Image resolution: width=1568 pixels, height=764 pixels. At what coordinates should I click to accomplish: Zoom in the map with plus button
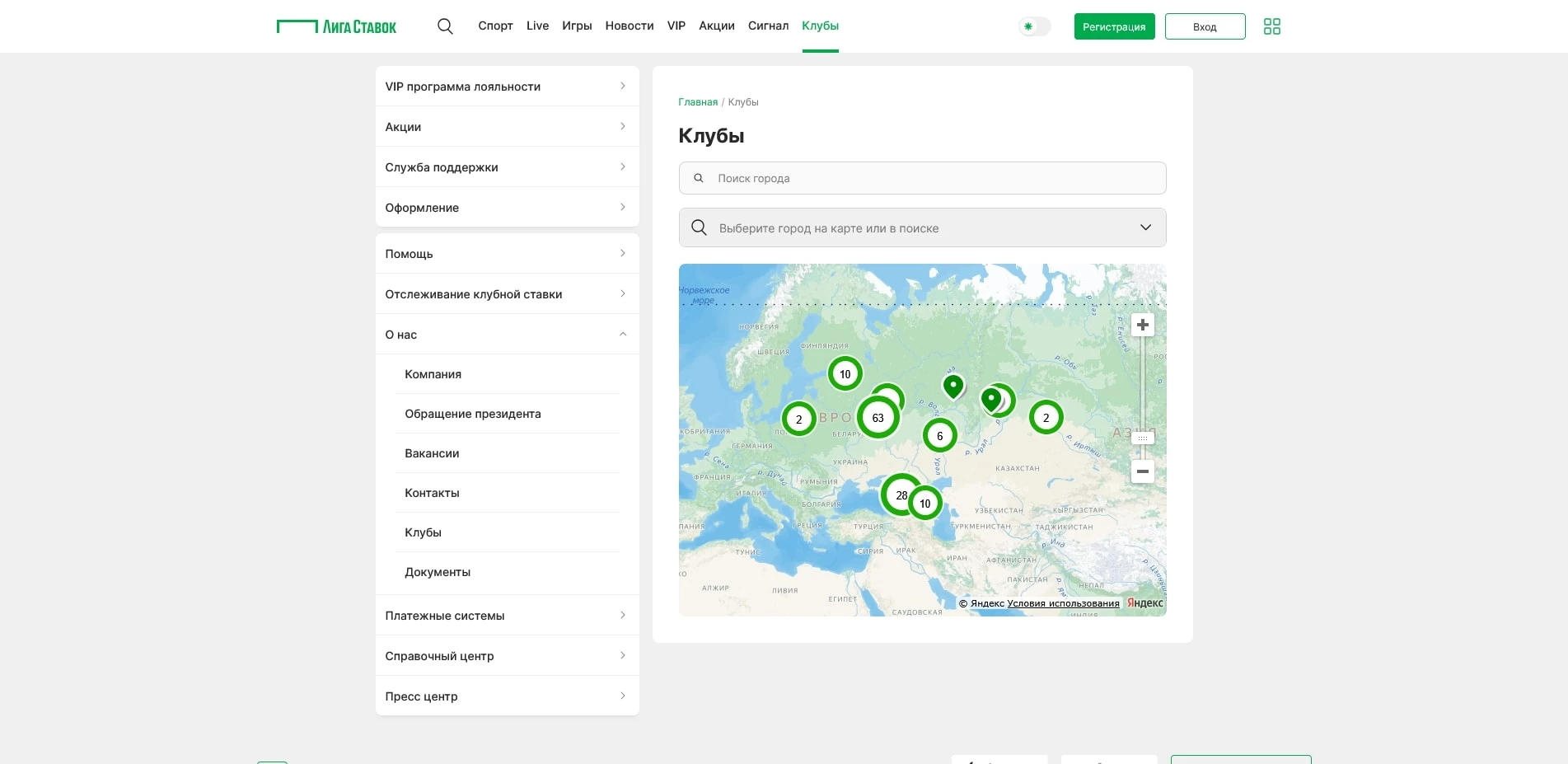[1142, 325]
